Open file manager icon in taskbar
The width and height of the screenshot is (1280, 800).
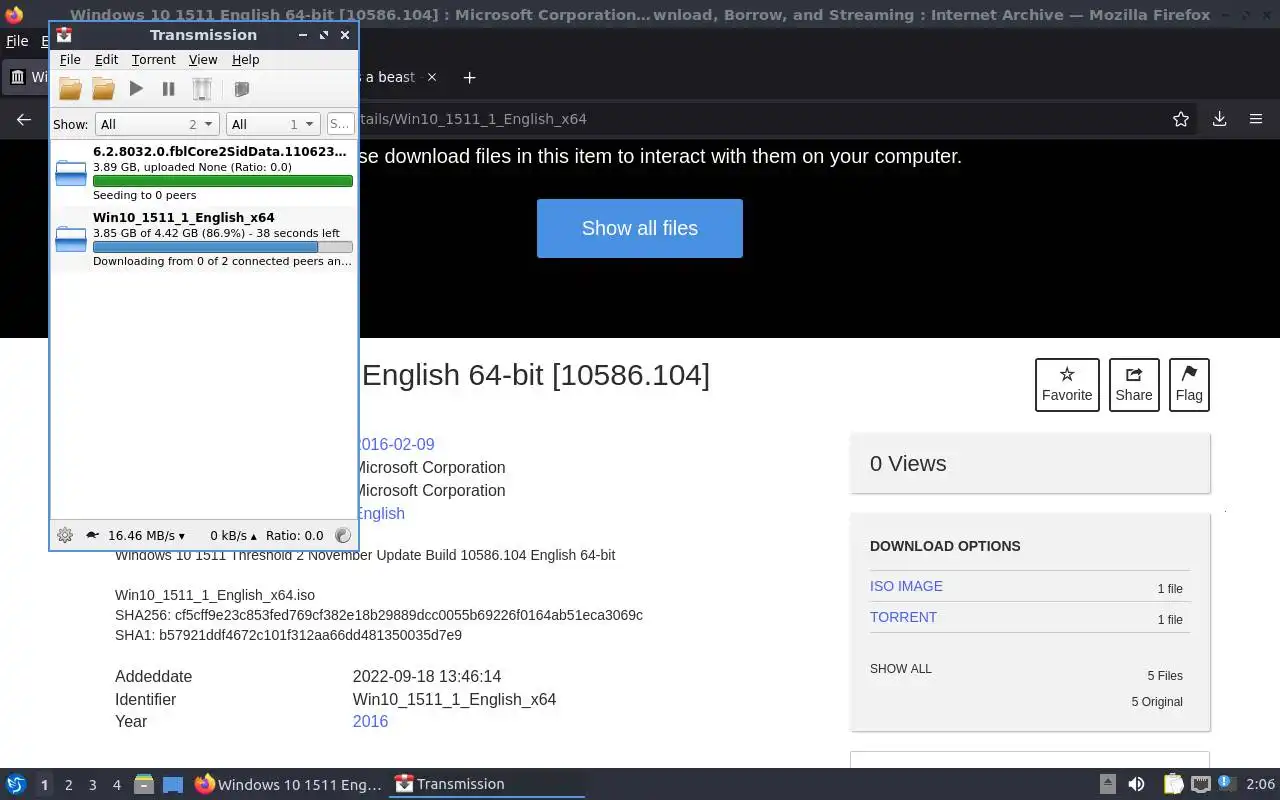[143, 784]
